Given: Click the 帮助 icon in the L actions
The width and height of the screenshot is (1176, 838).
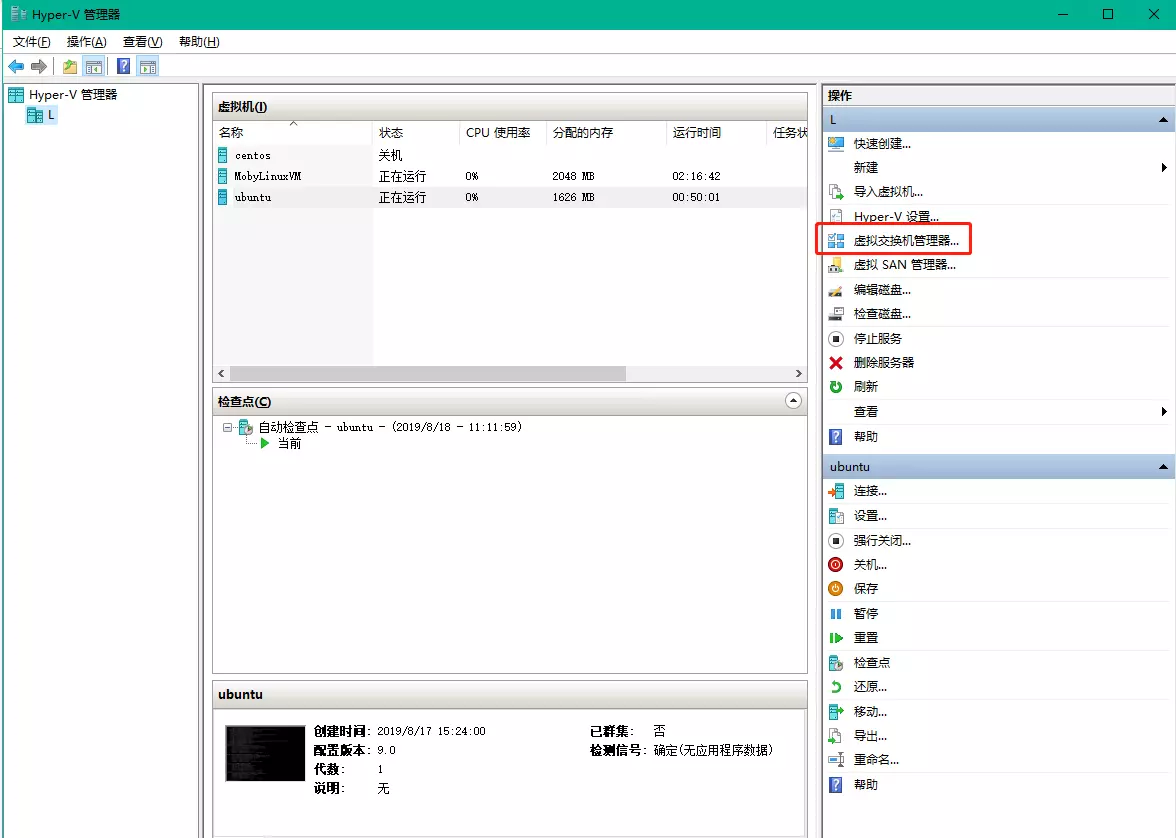Looking at the screenshot, I should pyautogui.click(x=836, y=437).
